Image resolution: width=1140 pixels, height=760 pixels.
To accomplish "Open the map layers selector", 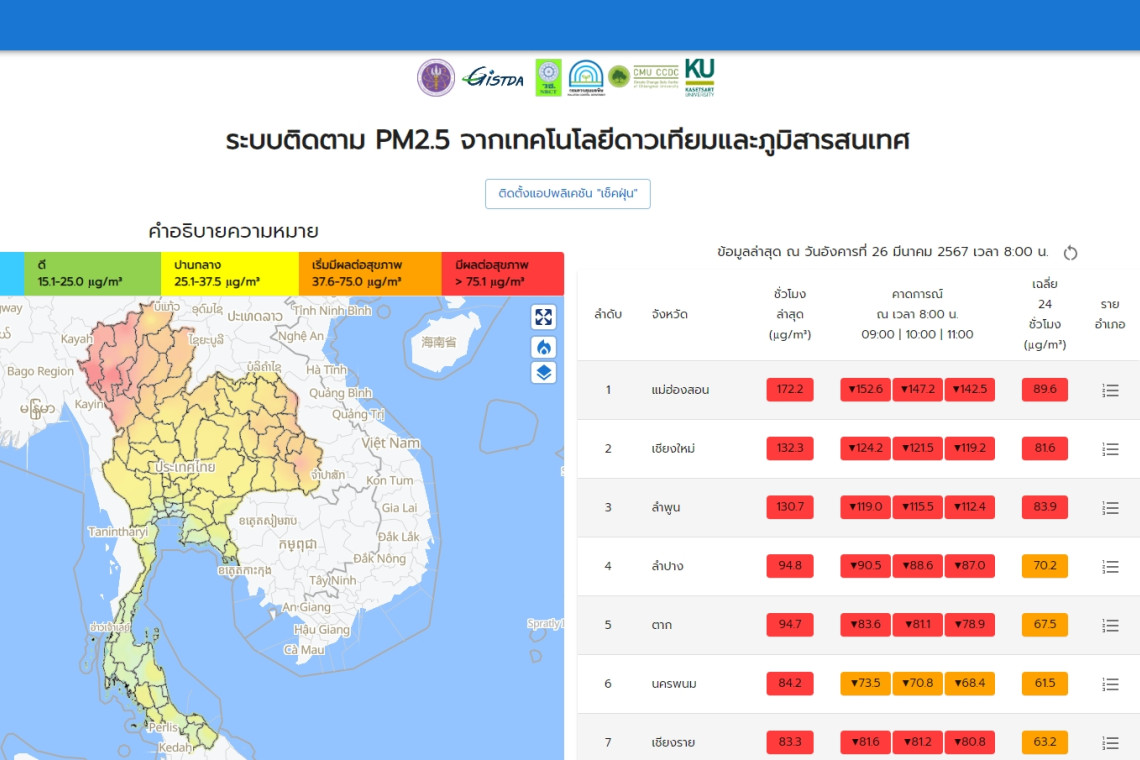I will 543,373.
